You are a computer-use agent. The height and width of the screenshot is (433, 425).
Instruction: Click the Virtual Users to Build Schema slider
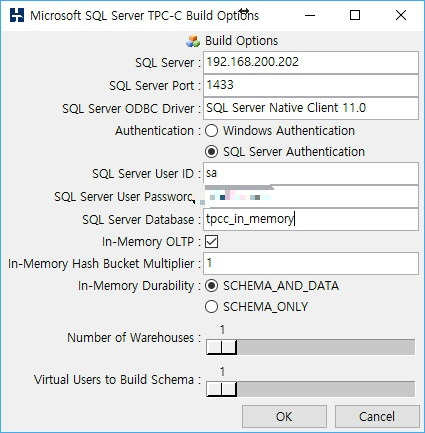click(311, 389)
